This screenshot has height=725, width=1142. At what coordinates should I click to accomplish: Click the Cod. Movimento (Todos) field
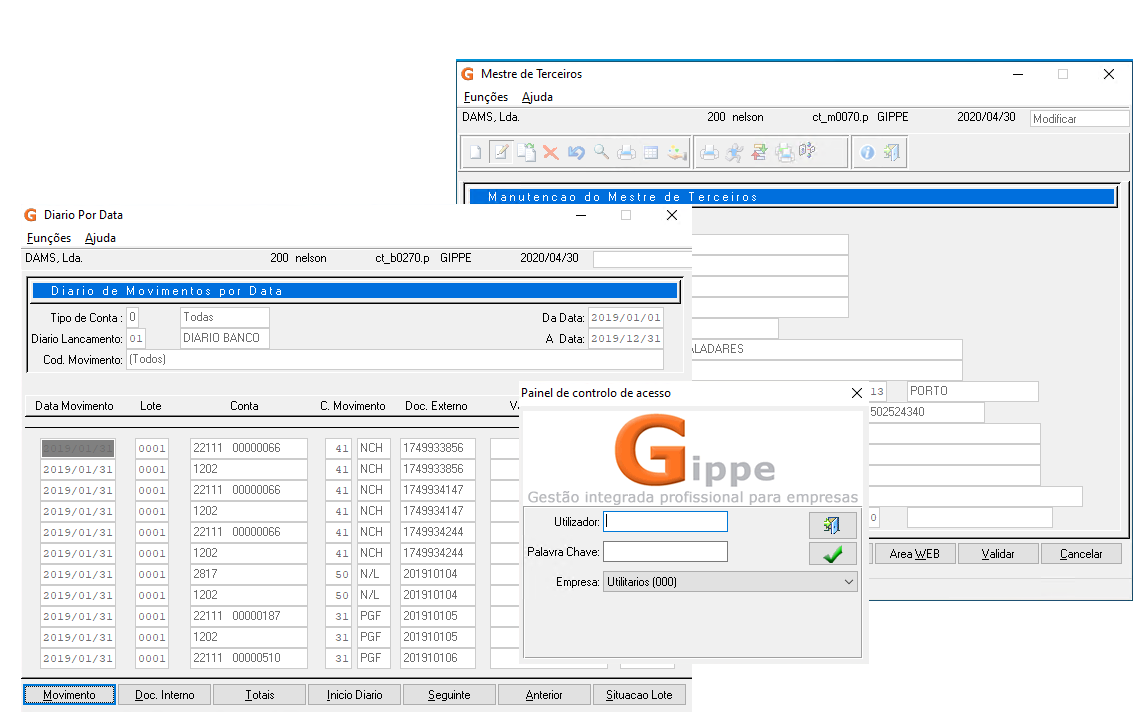[x=395, y=359]
